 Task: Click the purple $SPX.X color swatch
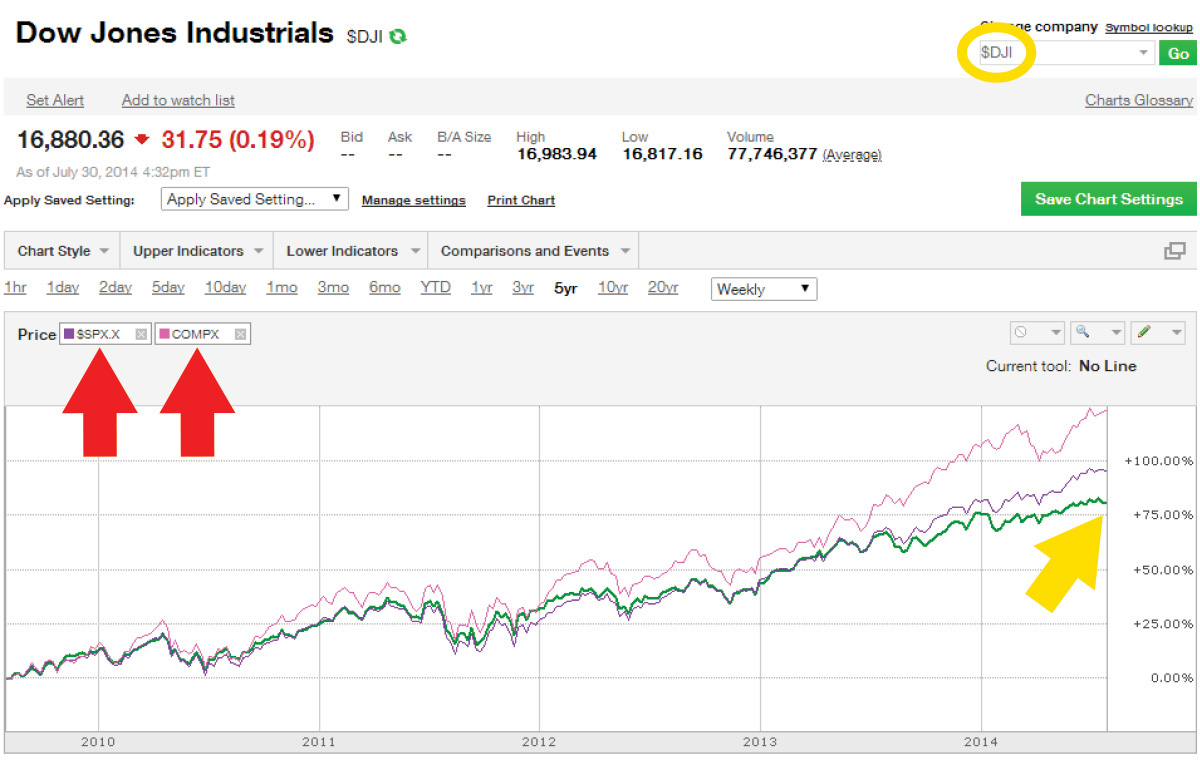point(69,334)
